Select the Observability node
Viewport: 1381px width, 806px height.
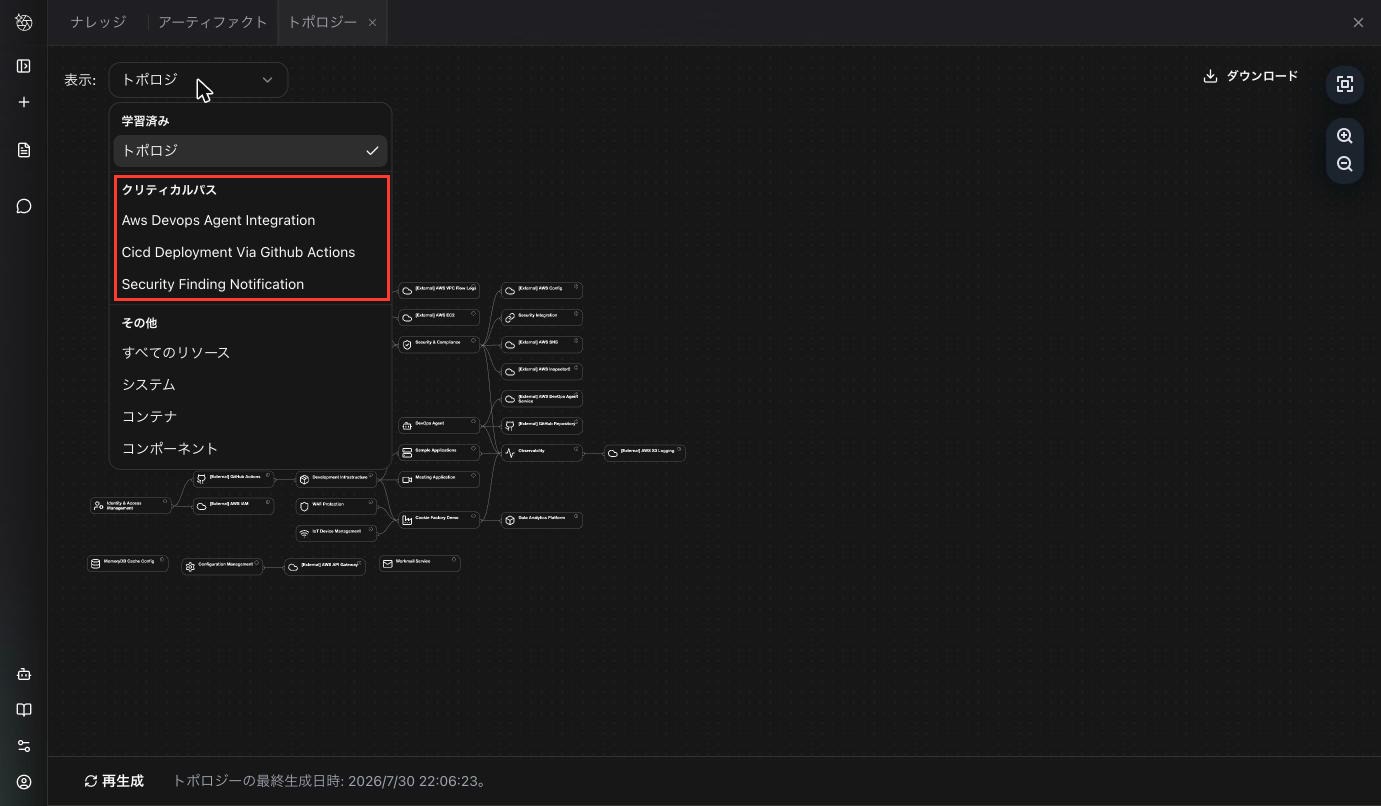pyautogui.click(x=541, y=452)
